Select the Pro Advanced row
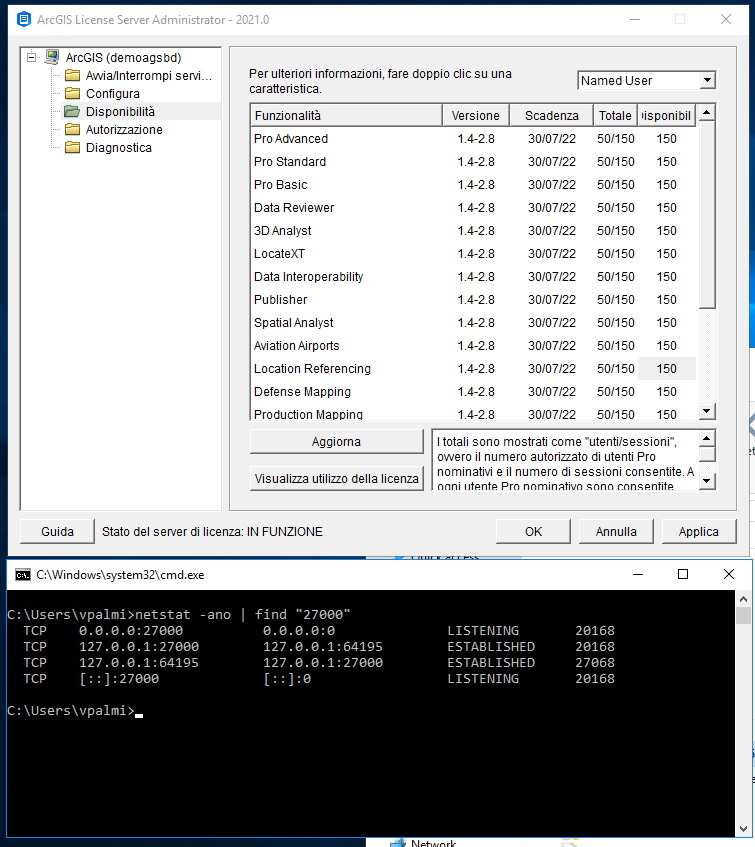The image size is (755, 847). [474, 139]
